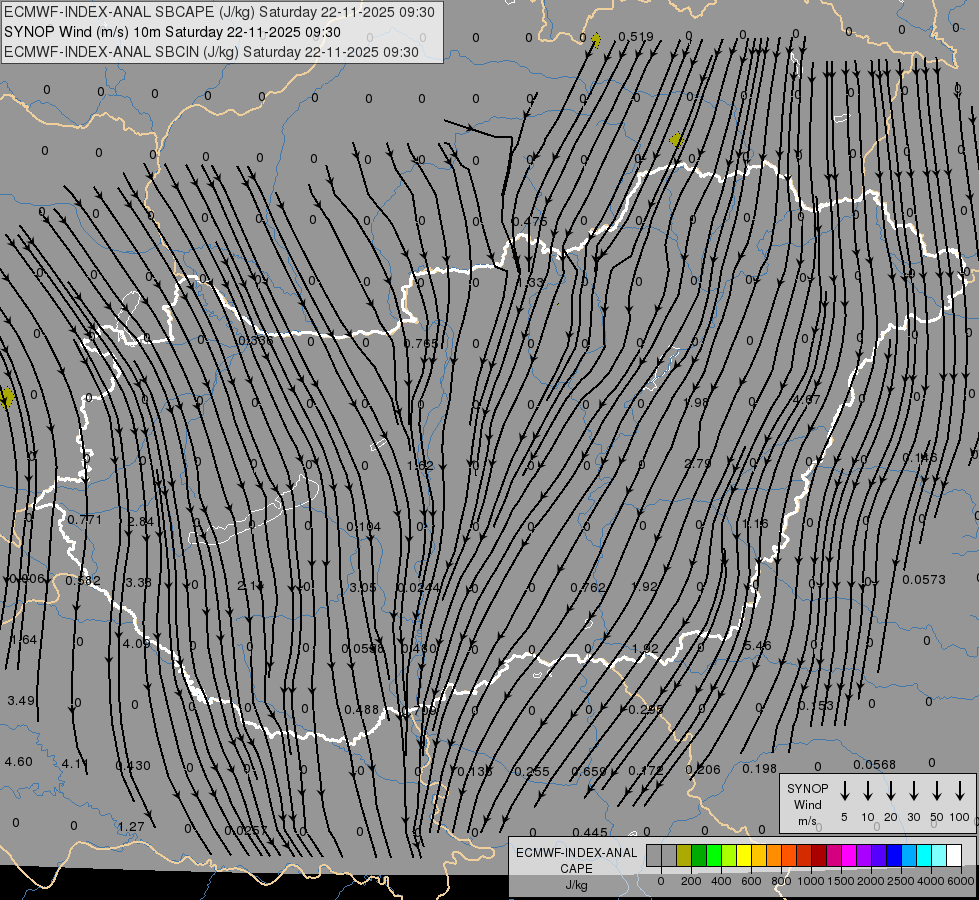
Task: Click the 2.79 value on the map
Action: coord(698,463)
